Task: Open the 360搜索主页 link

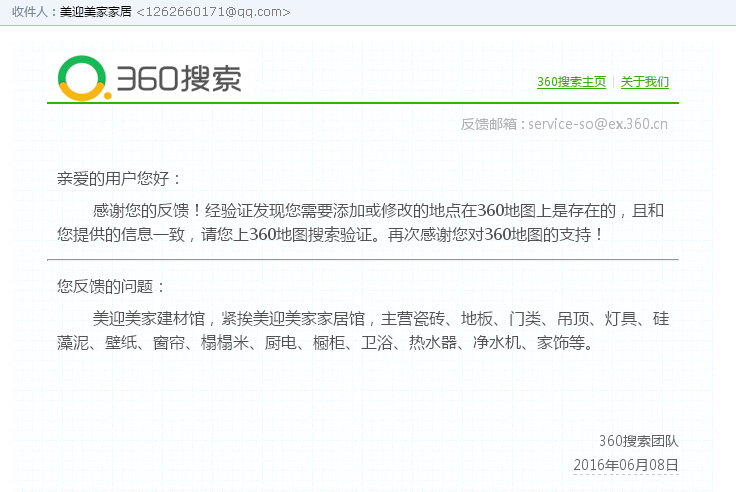Action: pos(571,82)
